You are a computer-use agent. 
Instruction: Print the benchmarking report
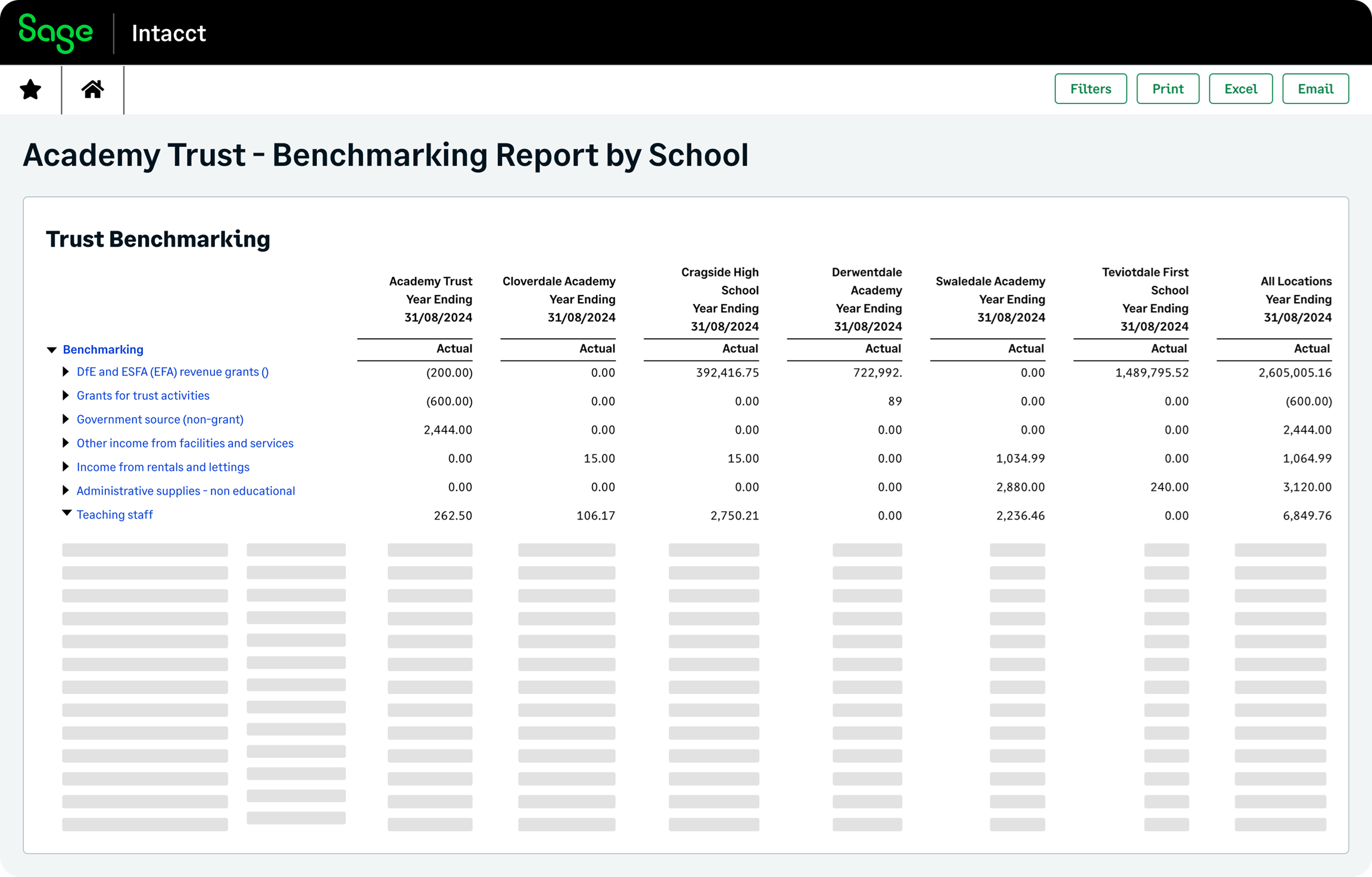(x=1167, y=88)
